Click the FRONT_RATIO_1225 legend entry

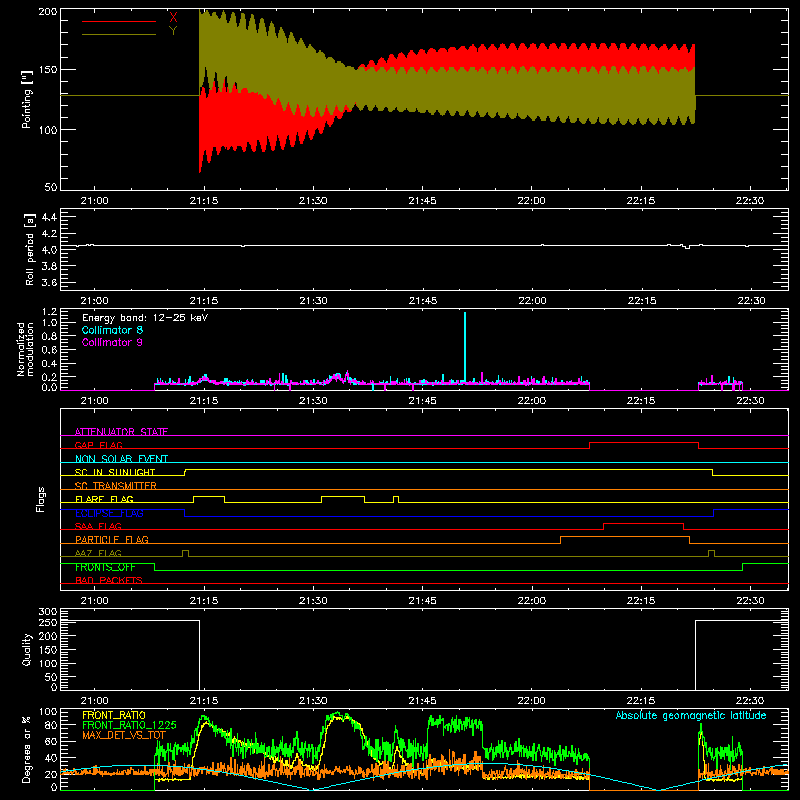[x=130, y=725]
